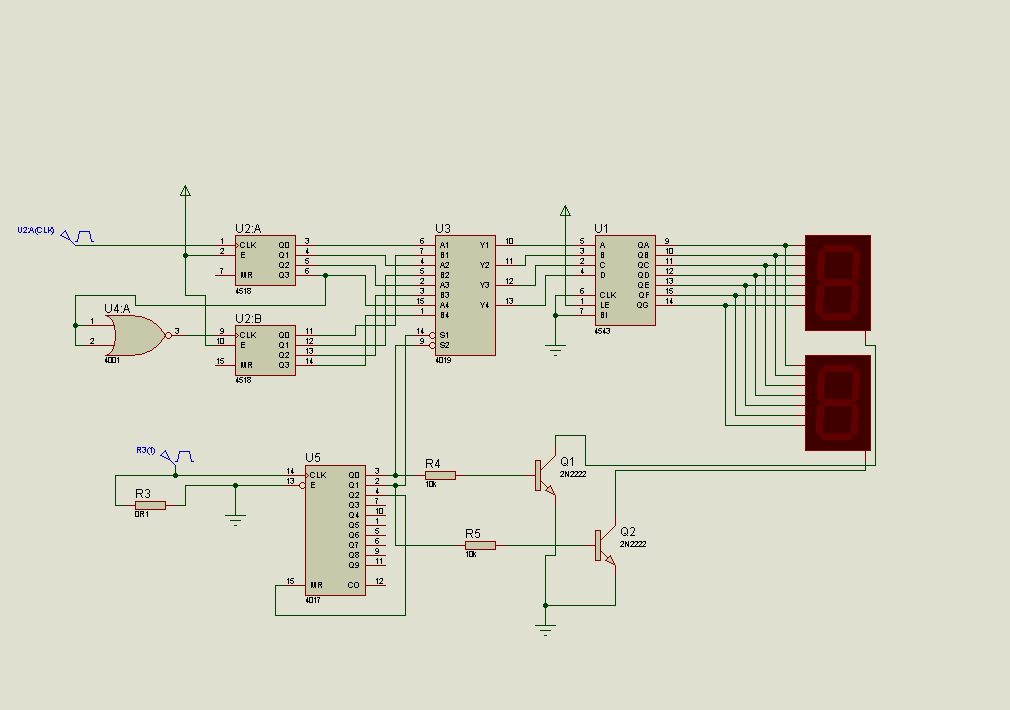
Task: Select the upper seven-segment display
Action: pyautogui.click(x=837, y=283)
